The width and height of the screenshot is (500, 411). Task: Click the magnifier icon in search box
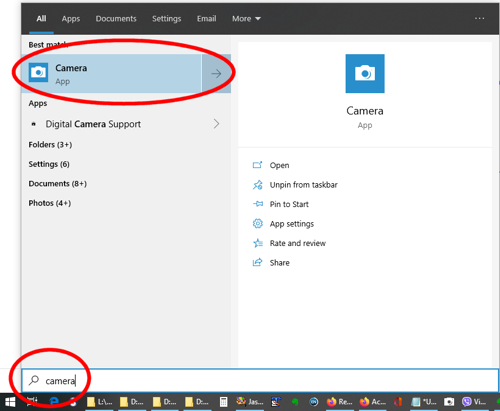34,380
